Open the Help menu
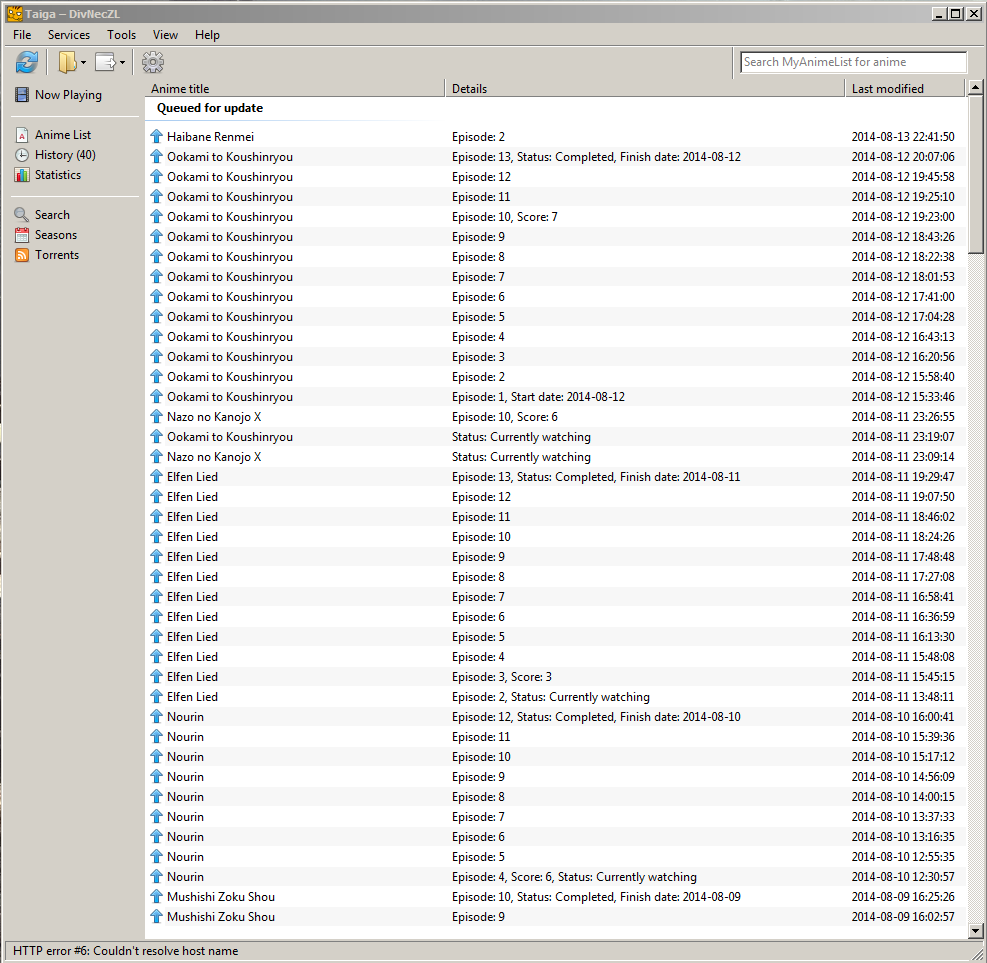The image size is (987, 963). 207,35
